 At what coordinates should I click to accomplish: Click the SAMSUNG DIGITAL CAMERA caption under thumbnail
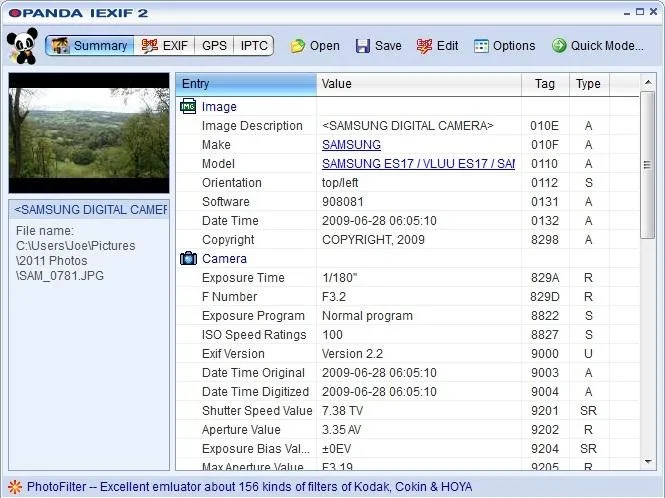click(90, 210)
